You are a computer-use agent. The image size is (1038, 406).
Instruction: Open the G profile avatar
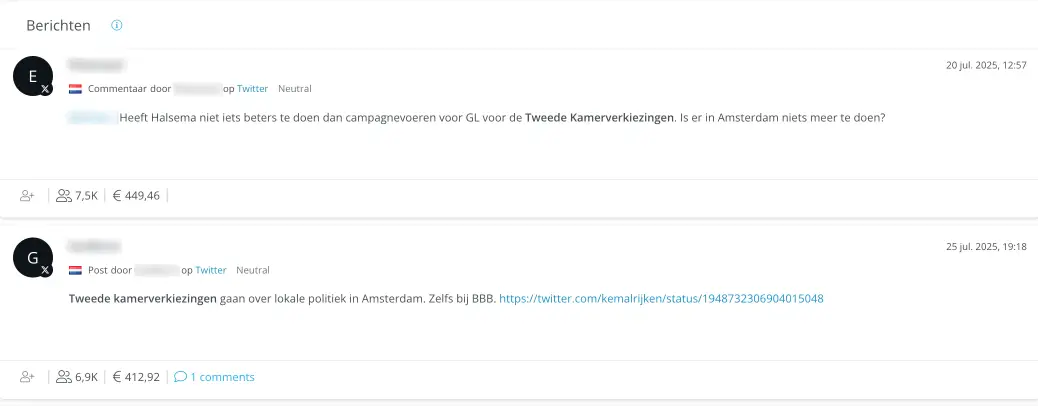pyautogui.click(x=32, y=257)
